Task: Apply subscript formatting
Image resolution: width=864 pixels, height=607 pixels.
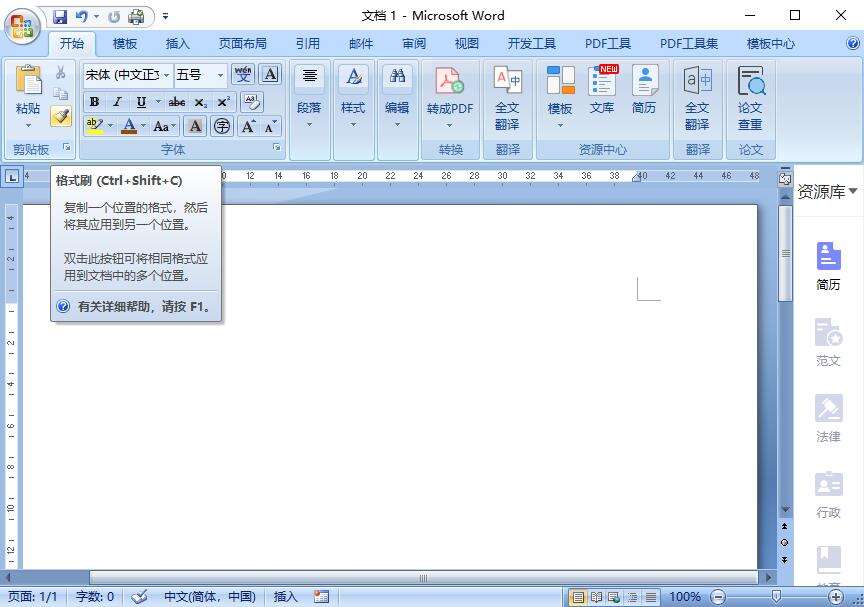Action: pyautogui.click(x=201, y=102)
